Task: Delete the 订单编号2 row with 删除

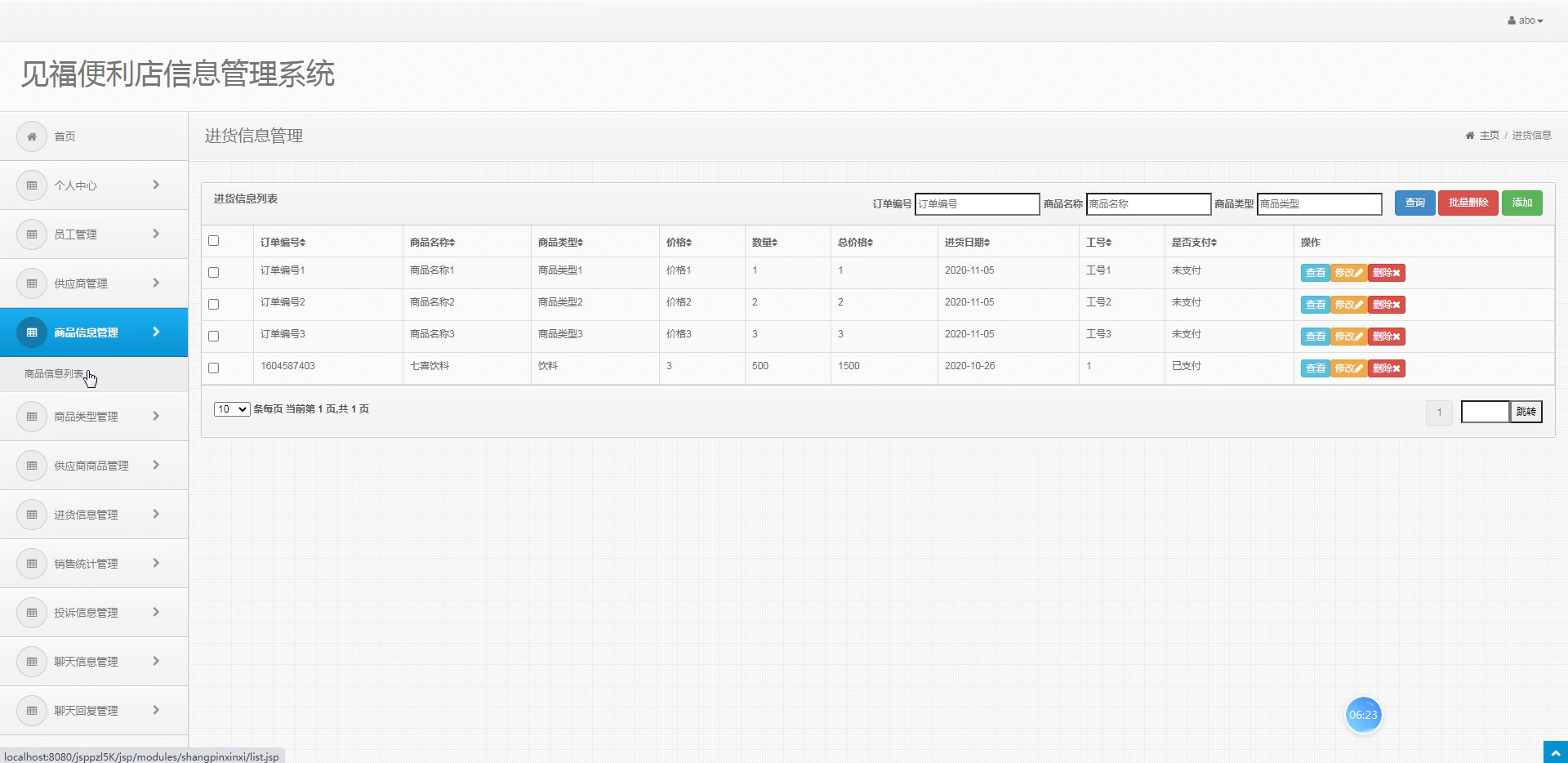Action: point(1386,305)
